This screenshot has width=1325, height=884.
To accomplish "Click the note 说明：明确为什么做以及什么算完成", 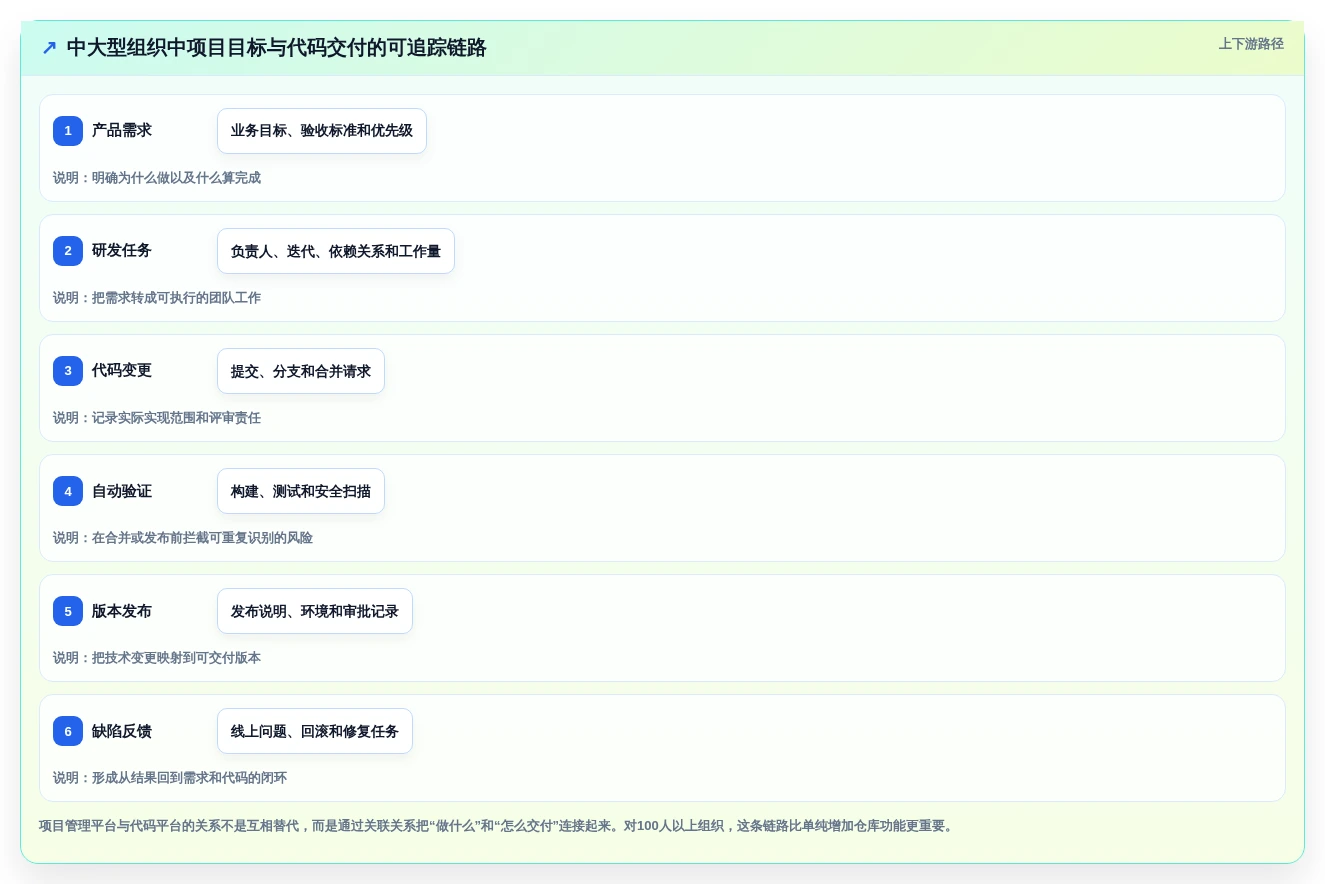I will (x=157, y=178).
